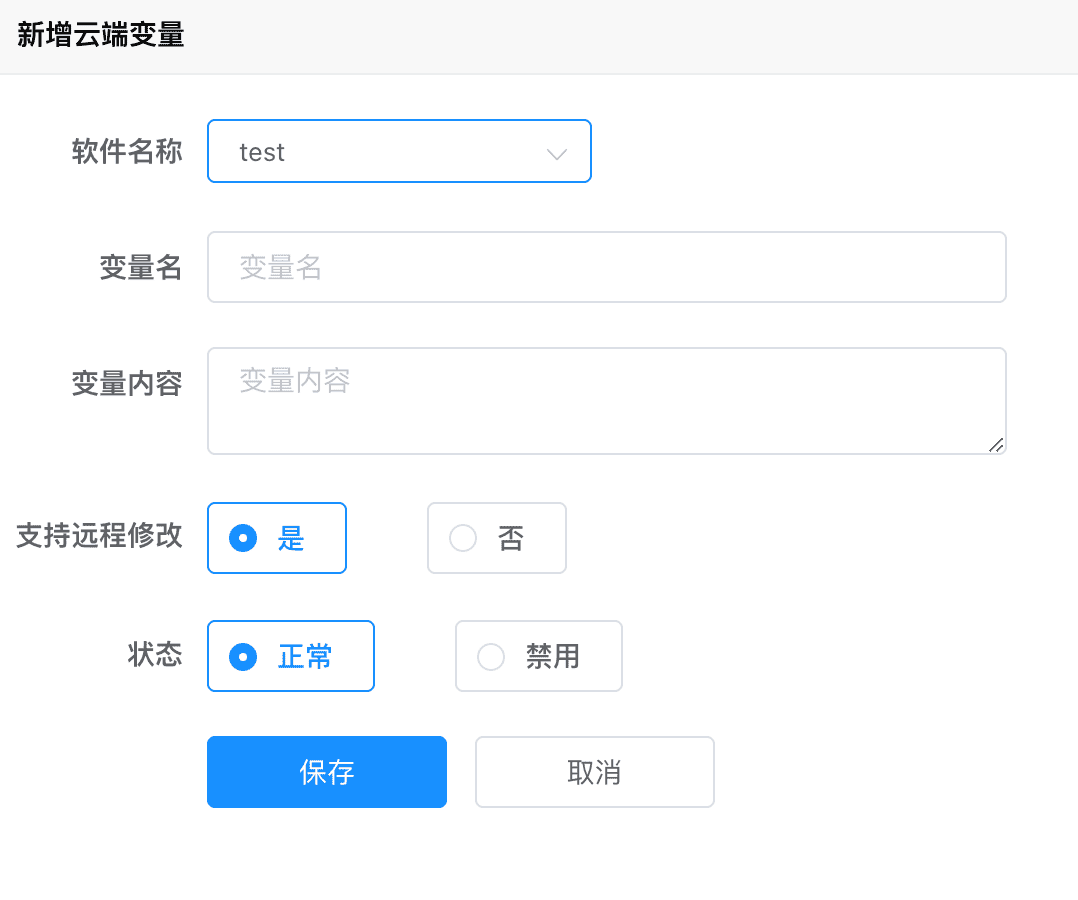Set 状态 to 正常
The height and width of the screenshot is (900, 1078).
[x=290, y=656]
